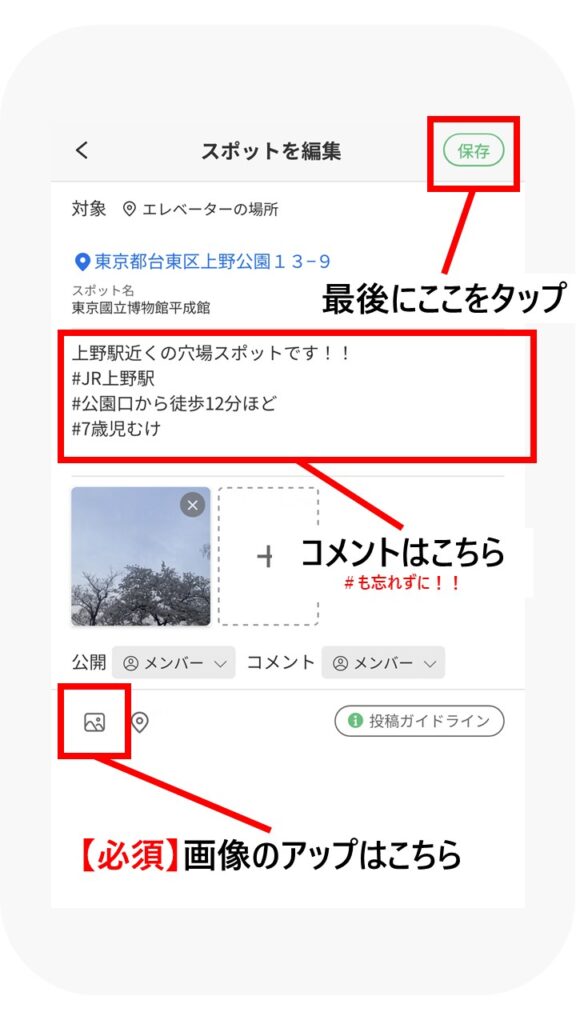Viewport: 576px width, 1024px height.
Task: Click the green info icon in 投稿ガイドライン
Action: click(x=355, y=721)
